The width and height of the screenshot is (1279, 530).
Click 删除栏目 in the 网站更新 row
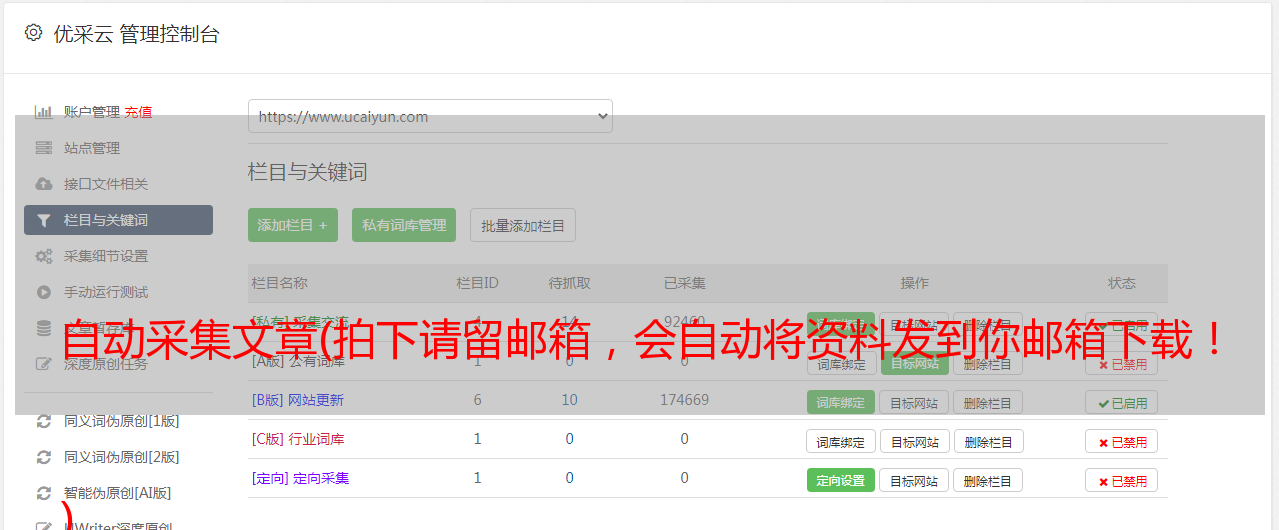pyautogui.click(x=988, y=403)
